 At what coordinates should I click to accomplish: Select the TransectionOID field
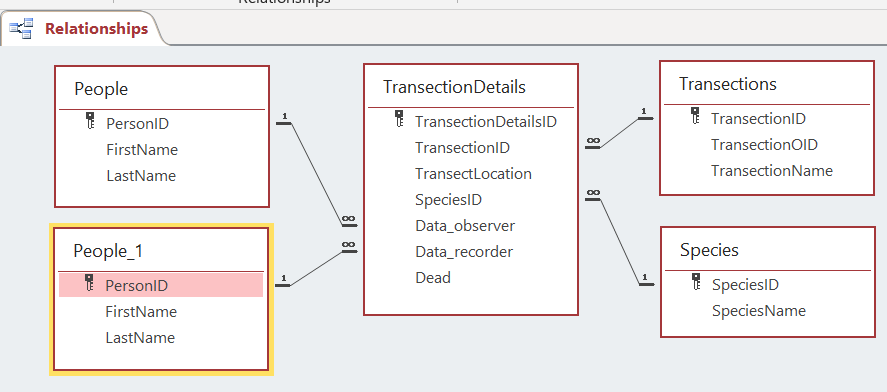point(765,145)
